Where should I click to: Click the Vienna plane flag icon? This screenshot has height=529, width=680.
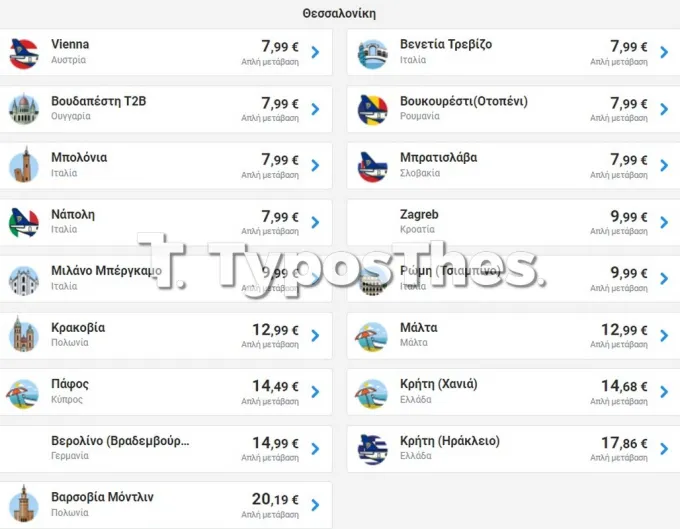(24, 53)
